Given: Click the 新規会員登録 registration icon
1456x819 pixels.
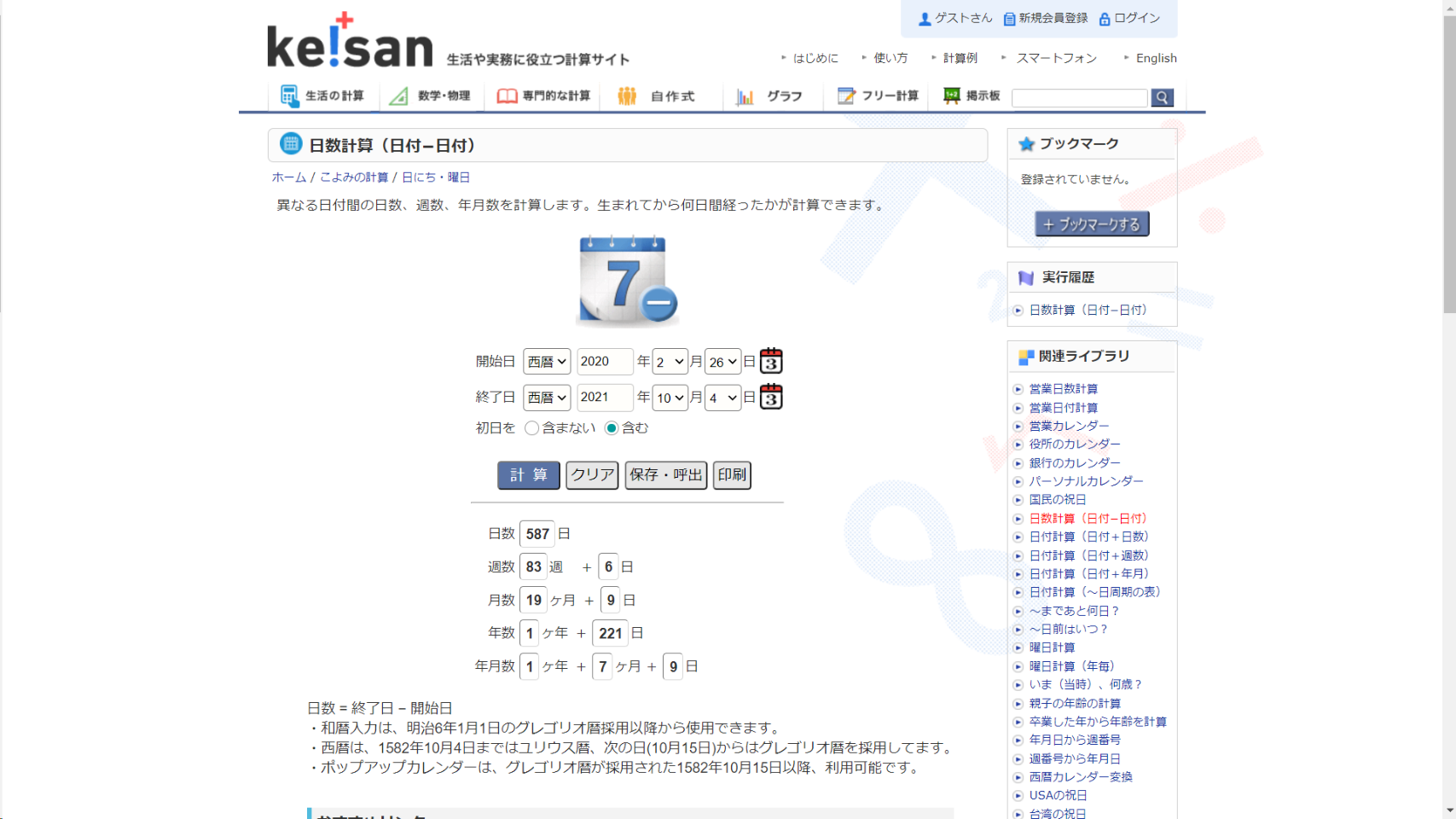Looking at the screenshot, I should [1009, 19].
